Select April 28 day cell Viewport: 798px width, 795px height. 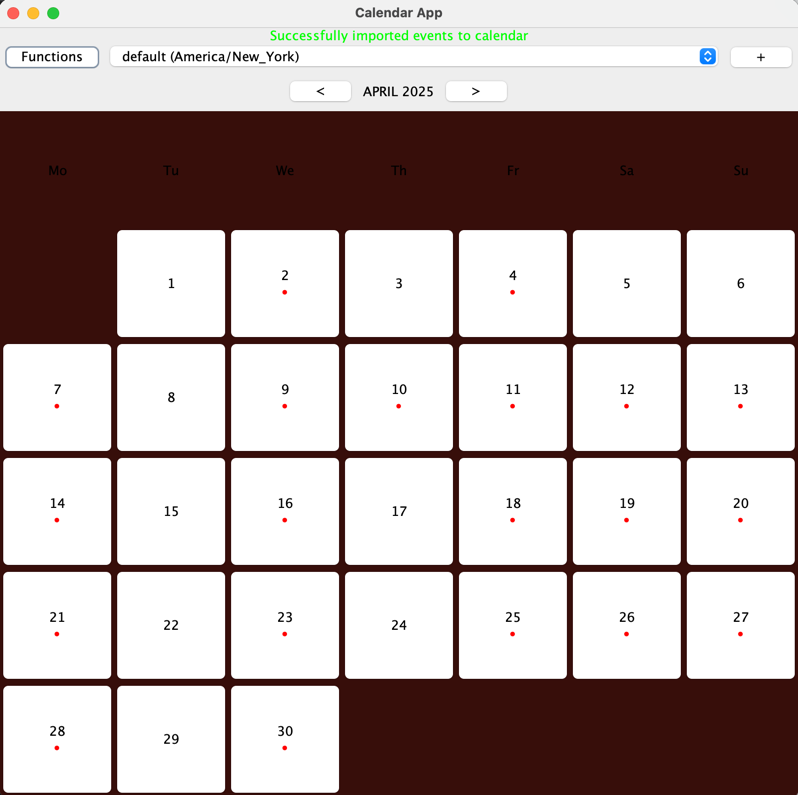57,740
